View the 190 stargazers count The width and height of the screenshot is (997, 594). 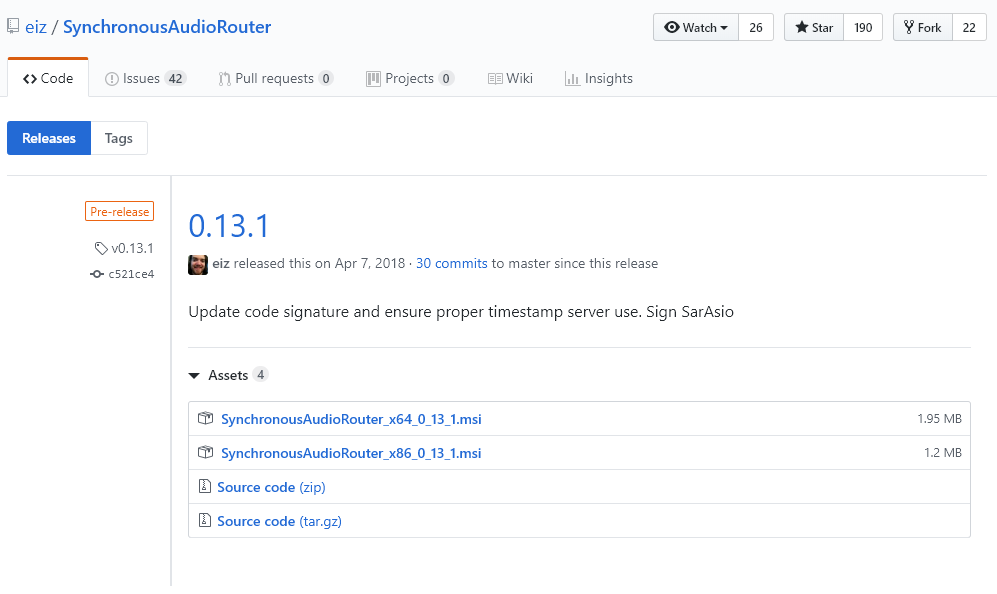click(x=863, y=27)
